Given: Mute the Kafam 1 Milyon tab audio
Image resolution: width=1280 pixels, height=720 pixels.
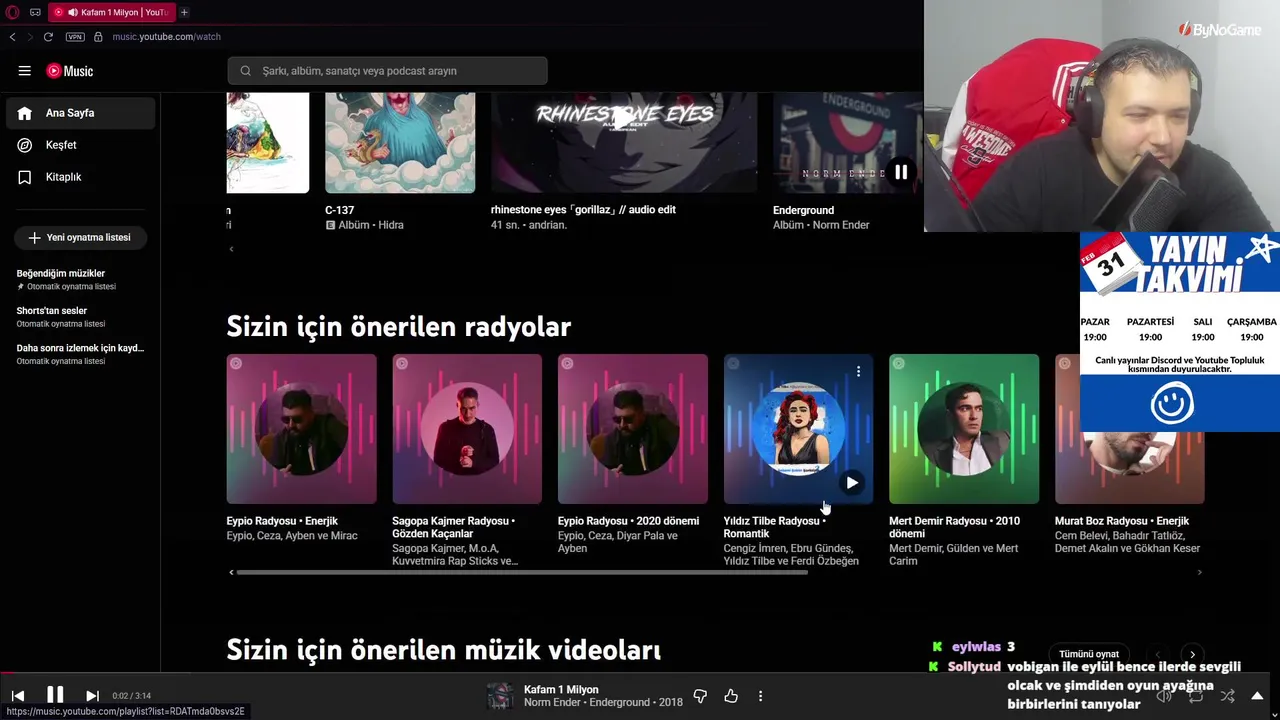Looking at the screenshot, I should point(73,12).
